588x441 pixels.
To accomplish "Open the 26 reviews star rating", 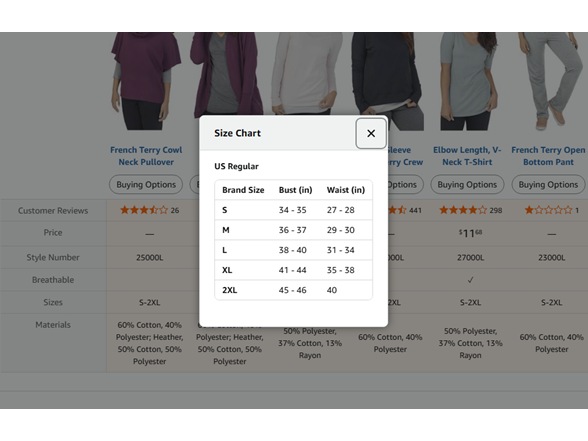I will point(149,210).
